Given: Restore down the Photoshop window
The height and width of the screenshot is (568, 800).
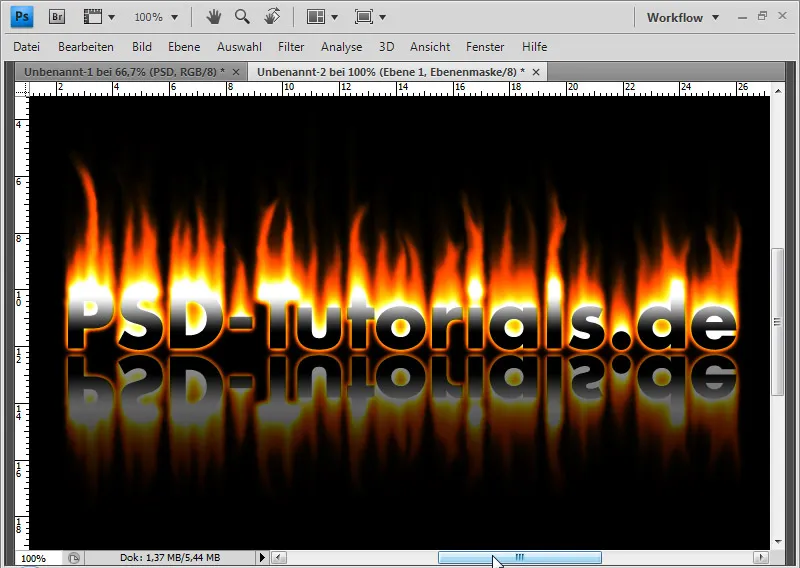Looking at the screenshot, I should pyautogui.click(x=762, y=16).
